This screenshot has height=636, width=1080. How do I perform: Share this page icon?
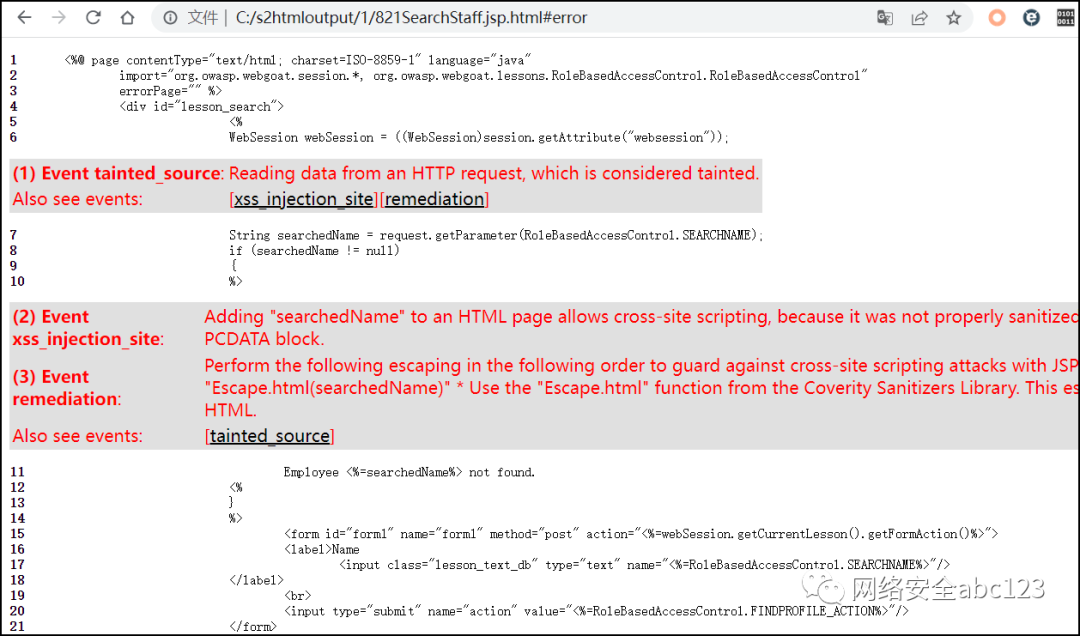click(920, 18)
